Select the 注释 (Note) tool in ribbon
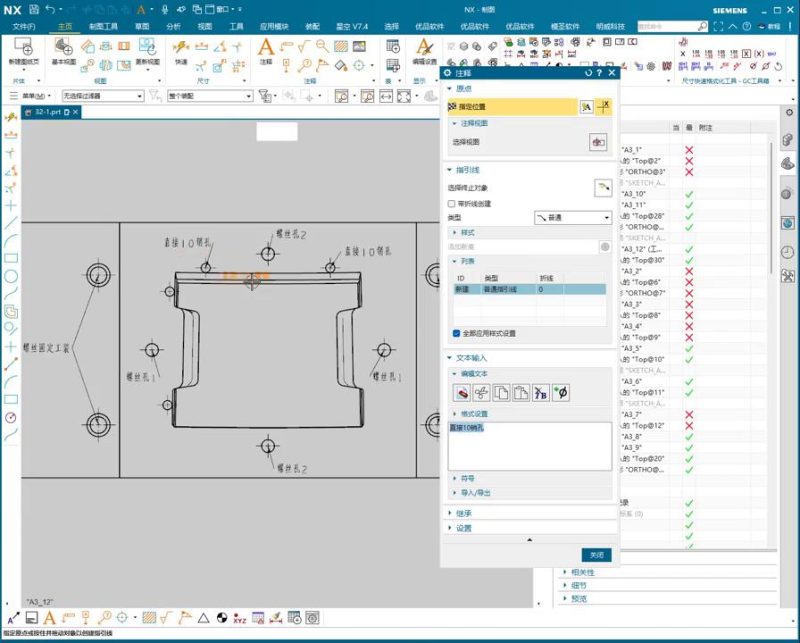This screenshot has width=800, height=643. pyautogui.click(x=265, y=50)
